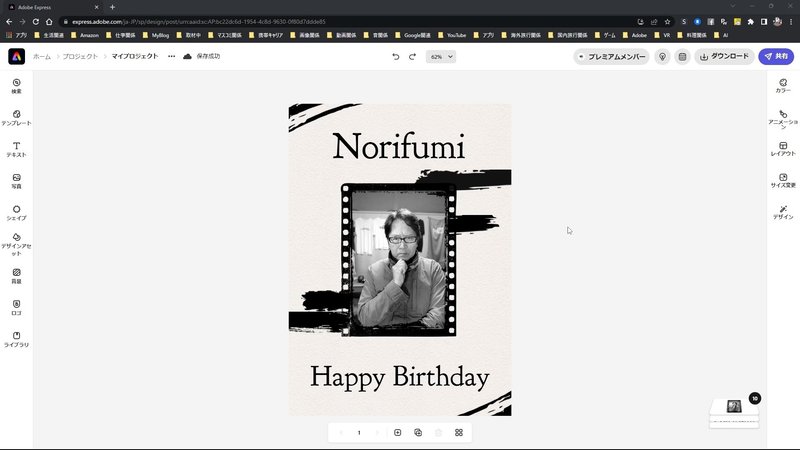Switch to the Adobe Express browser tab
This screenshot has width=800, height=450.
(x=53, y=7)
